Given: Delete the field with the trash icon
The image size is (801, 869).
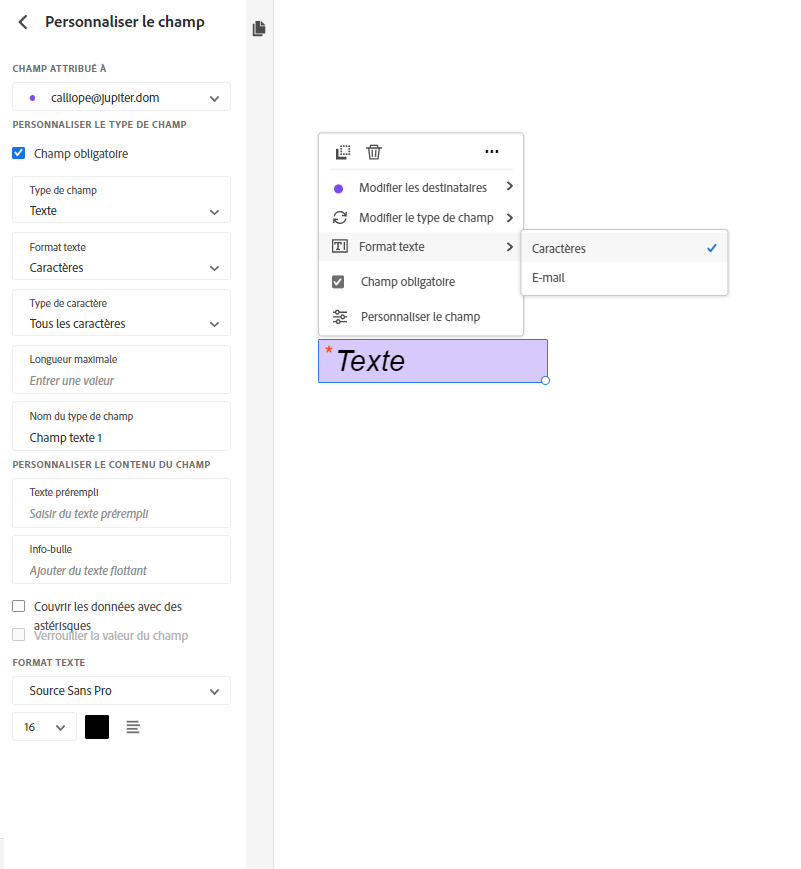Looking at the screenshot, I should coord(374,152).
